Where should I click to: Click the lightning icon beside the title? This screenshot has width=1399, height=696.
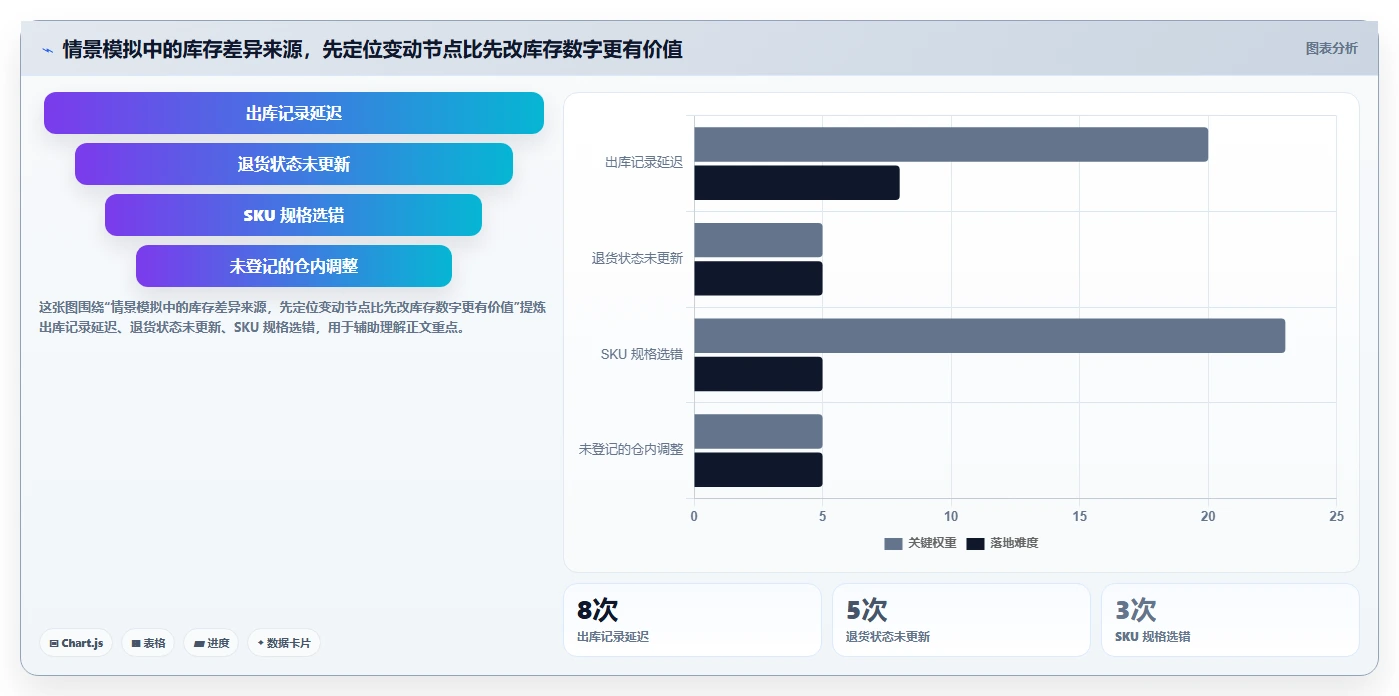point(47,50)
